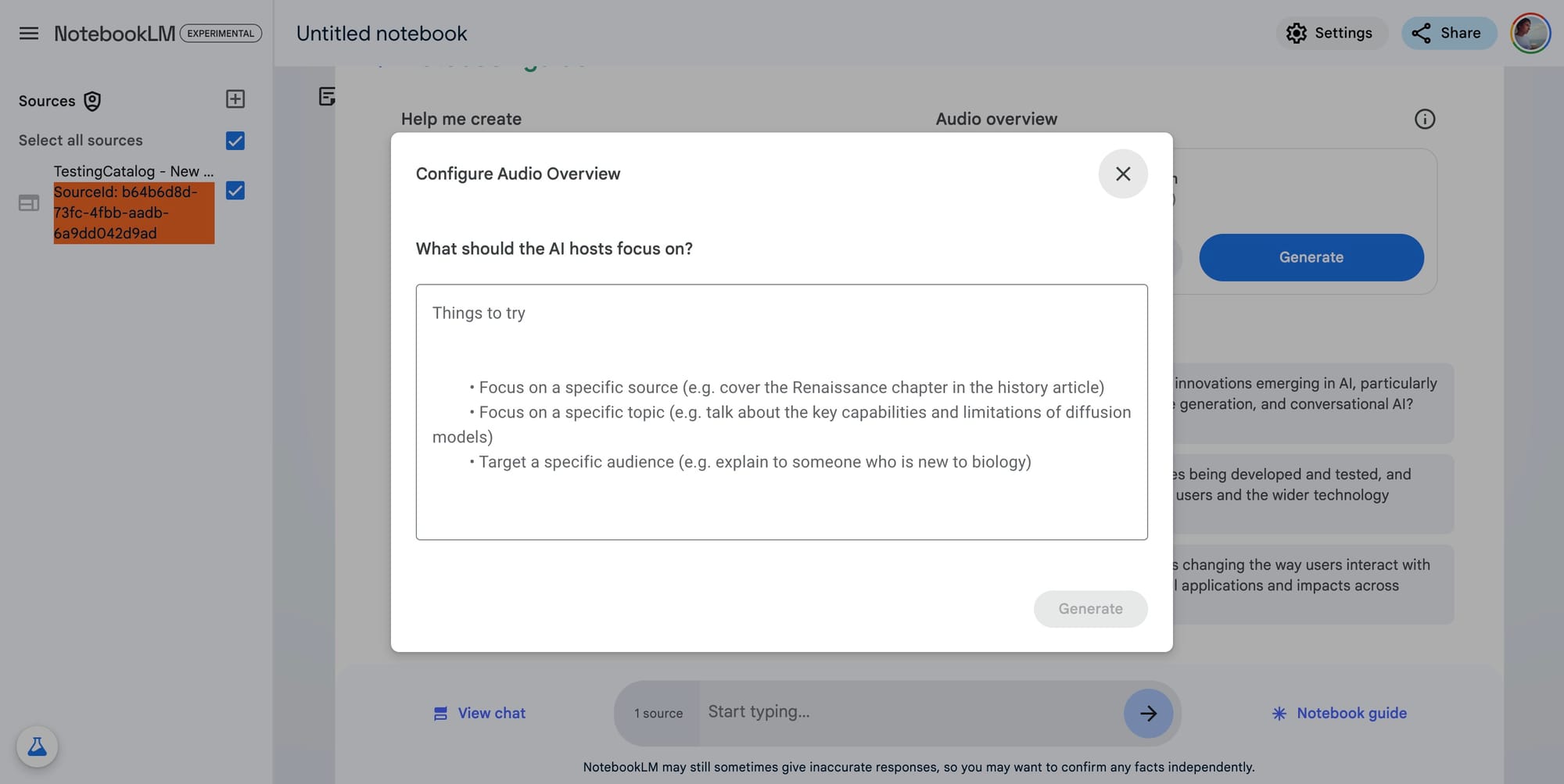1564x784 pixels.
Task: Click the Audio overview heading
Action: pos(996,119)
